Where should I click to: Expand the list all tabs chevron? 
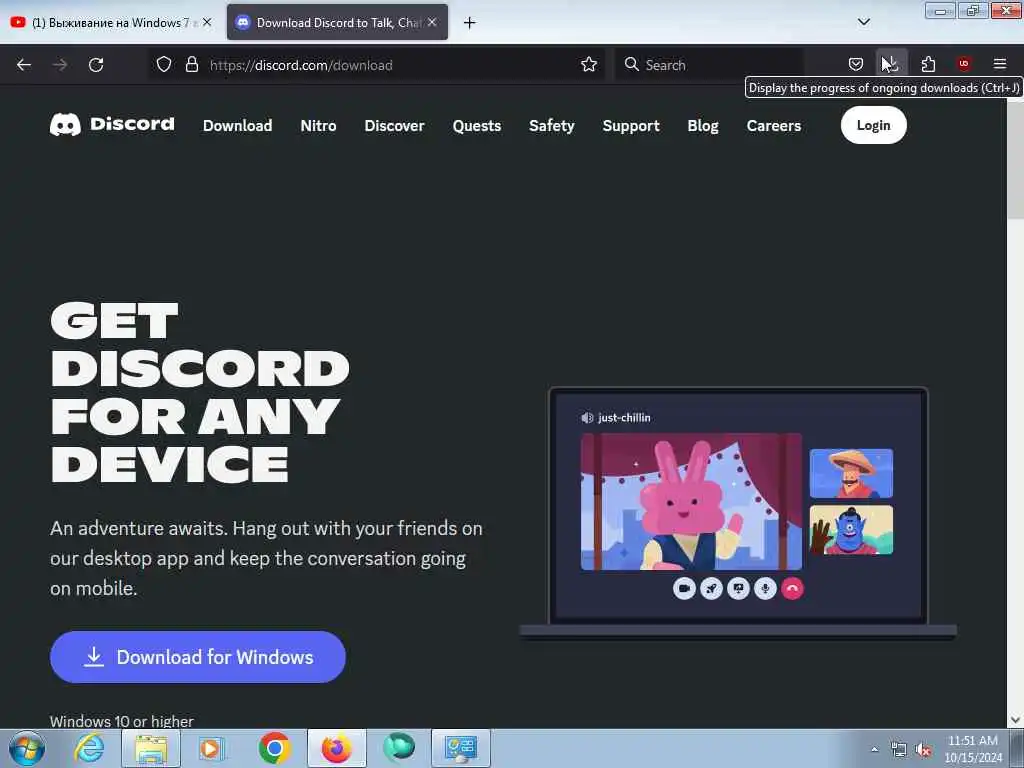pos(863,22)
